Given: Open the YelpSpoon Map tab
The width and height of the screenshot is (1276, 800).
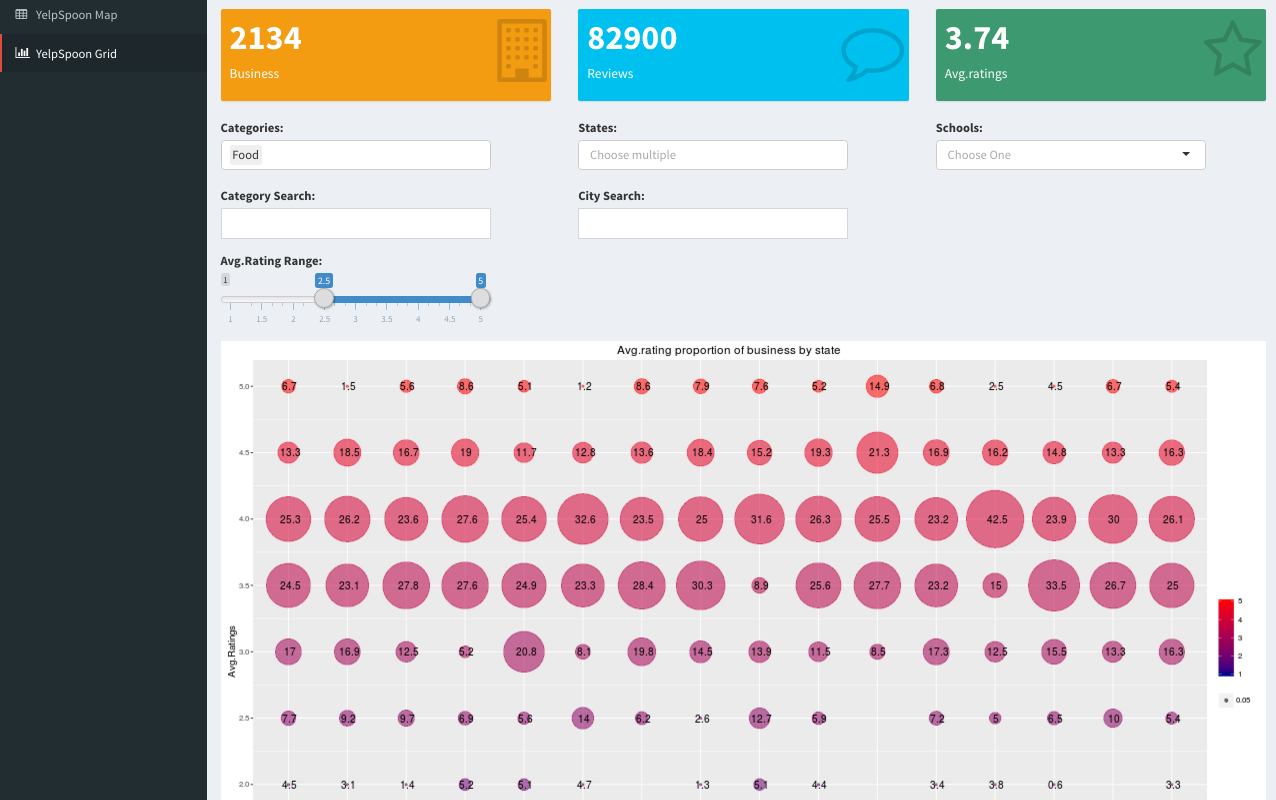Looking at the screenshot, I should point(76,15).
